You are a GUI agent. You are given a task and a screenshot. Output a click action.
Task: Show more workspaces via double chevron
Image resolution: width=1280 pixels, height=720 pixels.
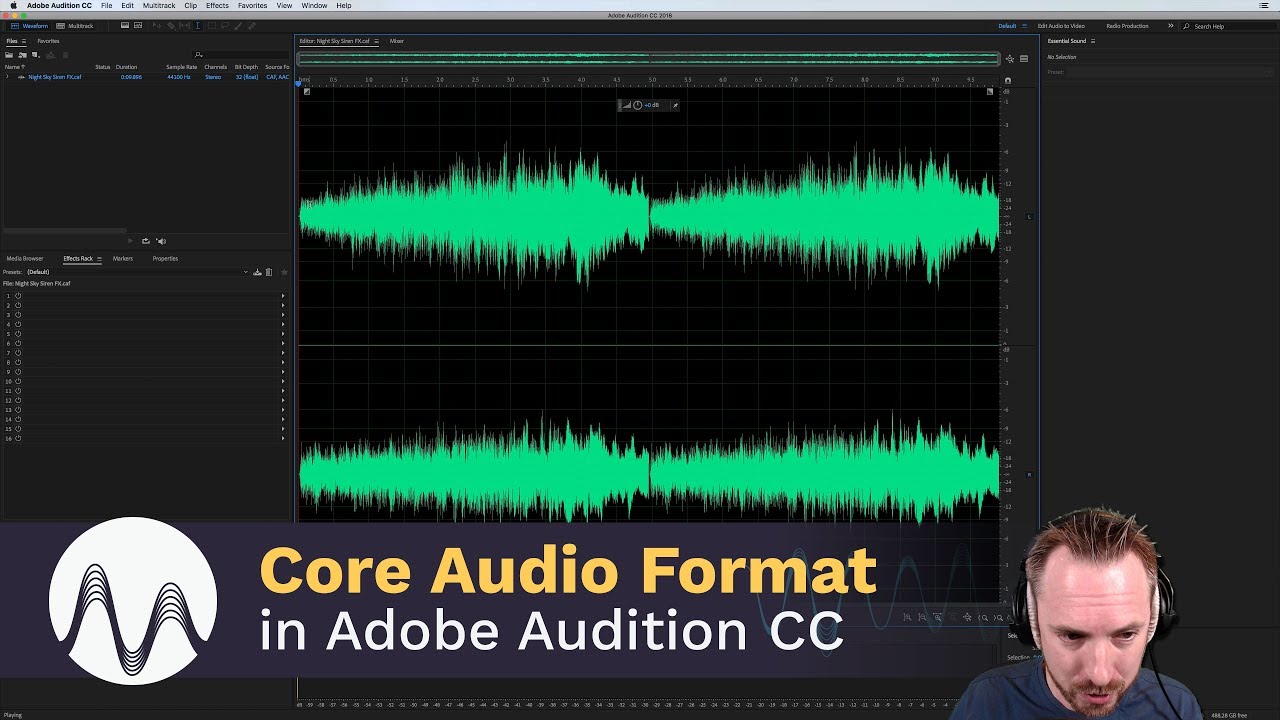[x=1170, y=26]
